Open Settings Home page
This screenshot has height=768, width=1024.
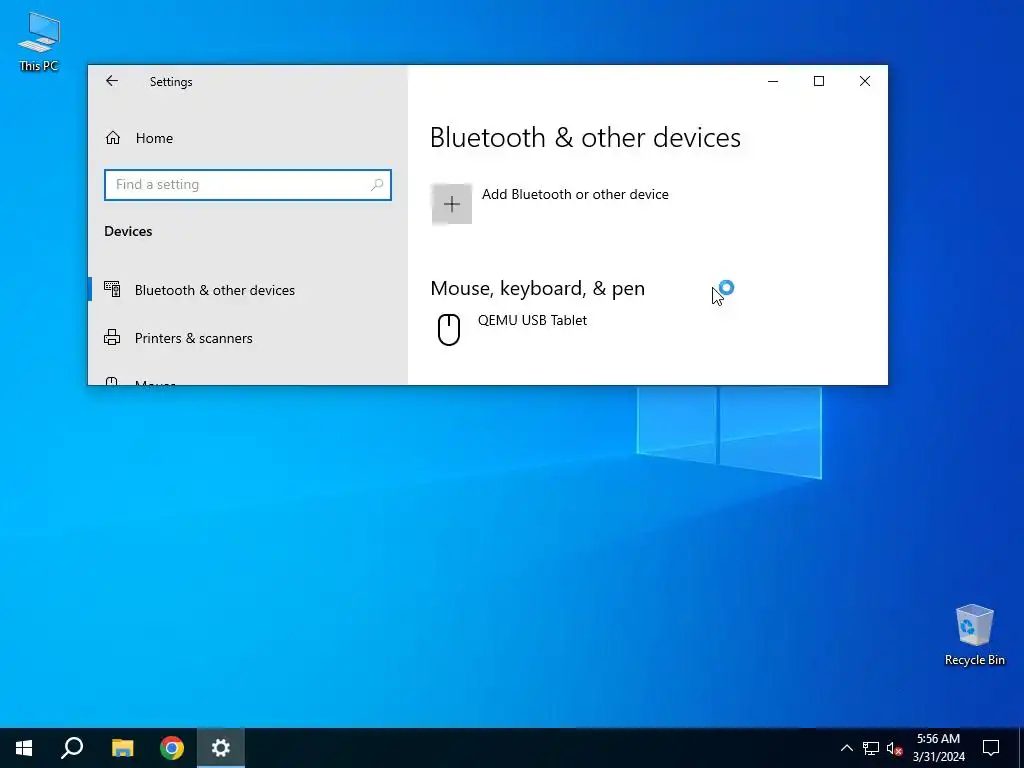[x=154, y=138]
